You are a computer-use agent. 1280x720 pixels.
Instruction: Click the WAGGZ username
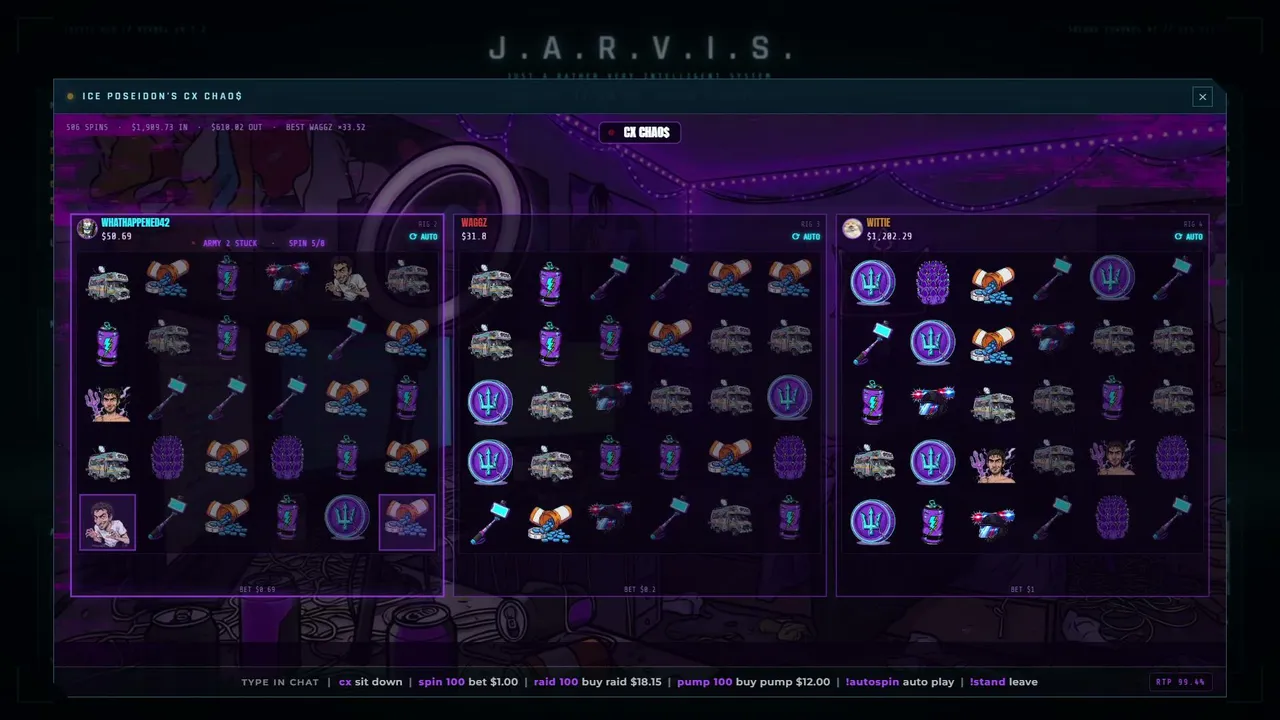474,223
